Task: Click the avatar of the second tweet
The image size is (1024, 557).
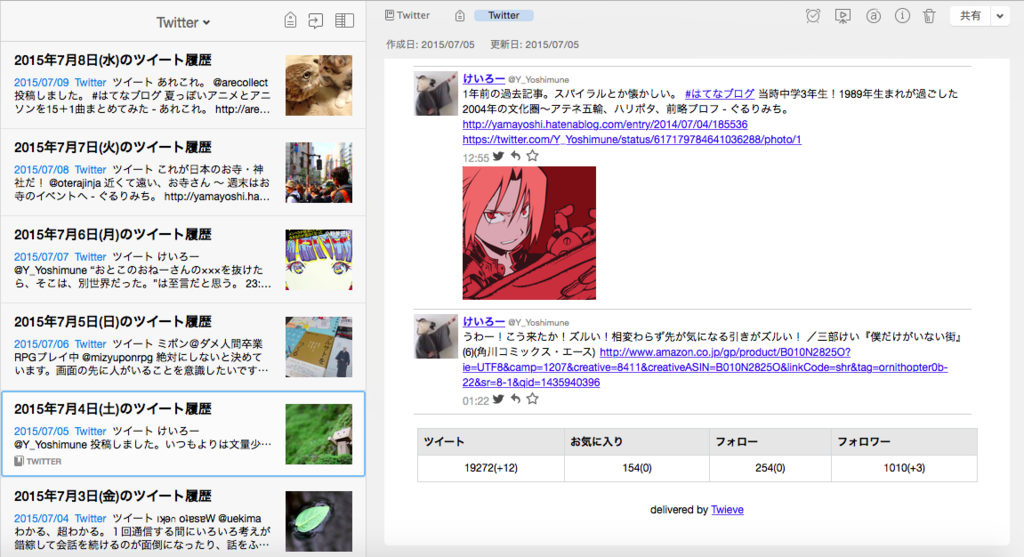Action: (436, 336)
